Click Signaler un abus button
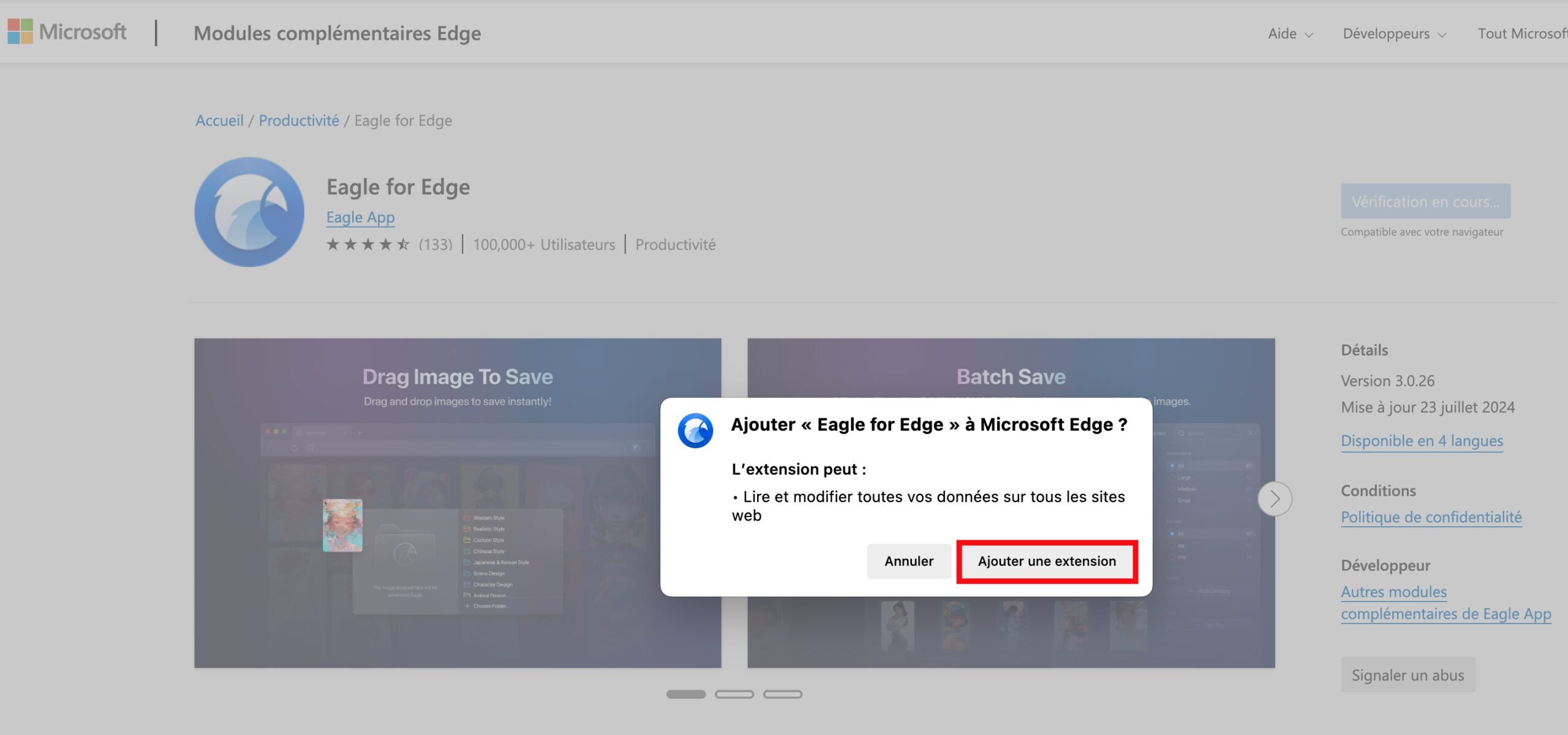The width and height of the screenshot is (1568, 735). (x=1408, y=675)
